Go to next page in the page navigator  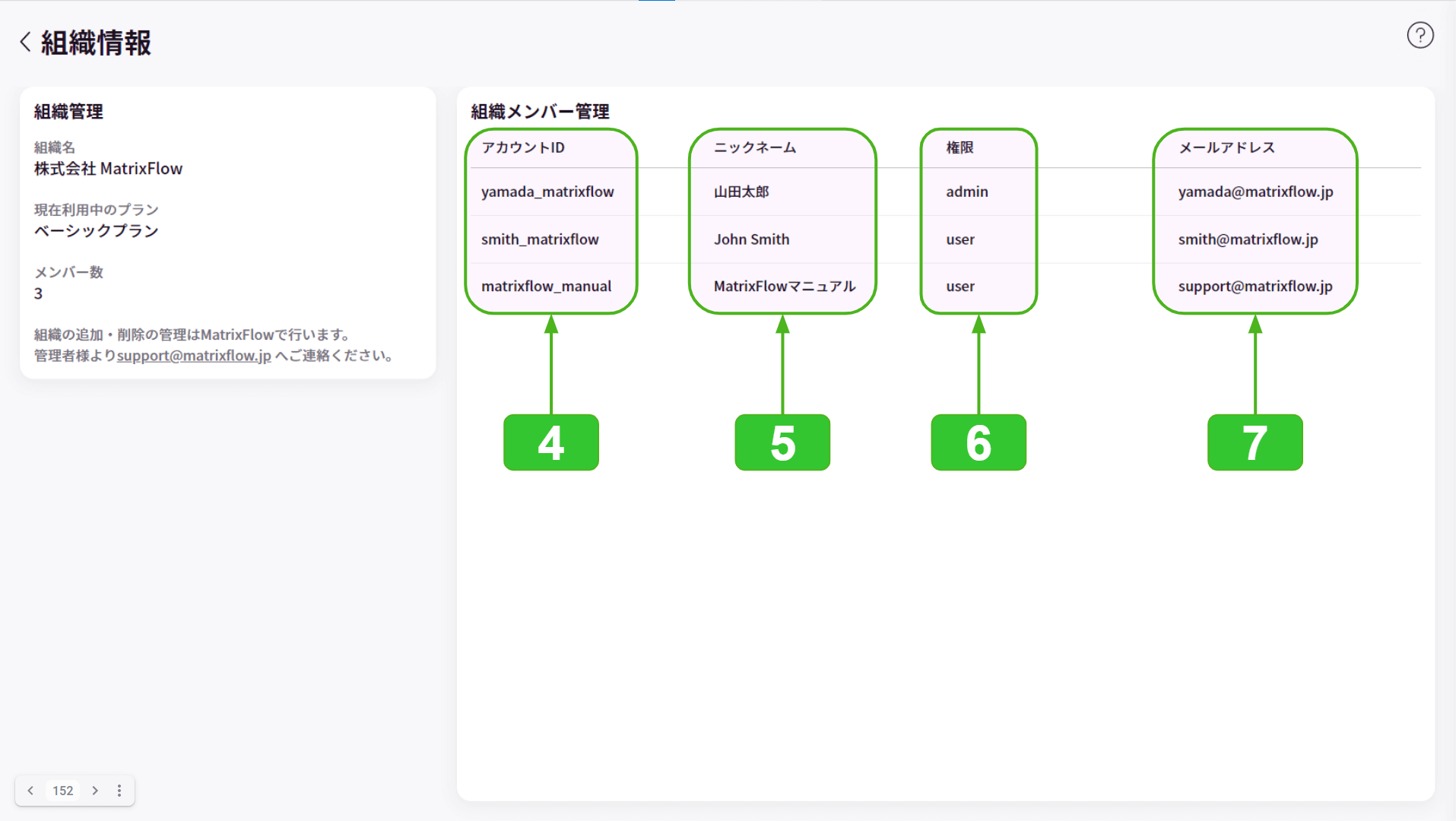tap(95, 791)
